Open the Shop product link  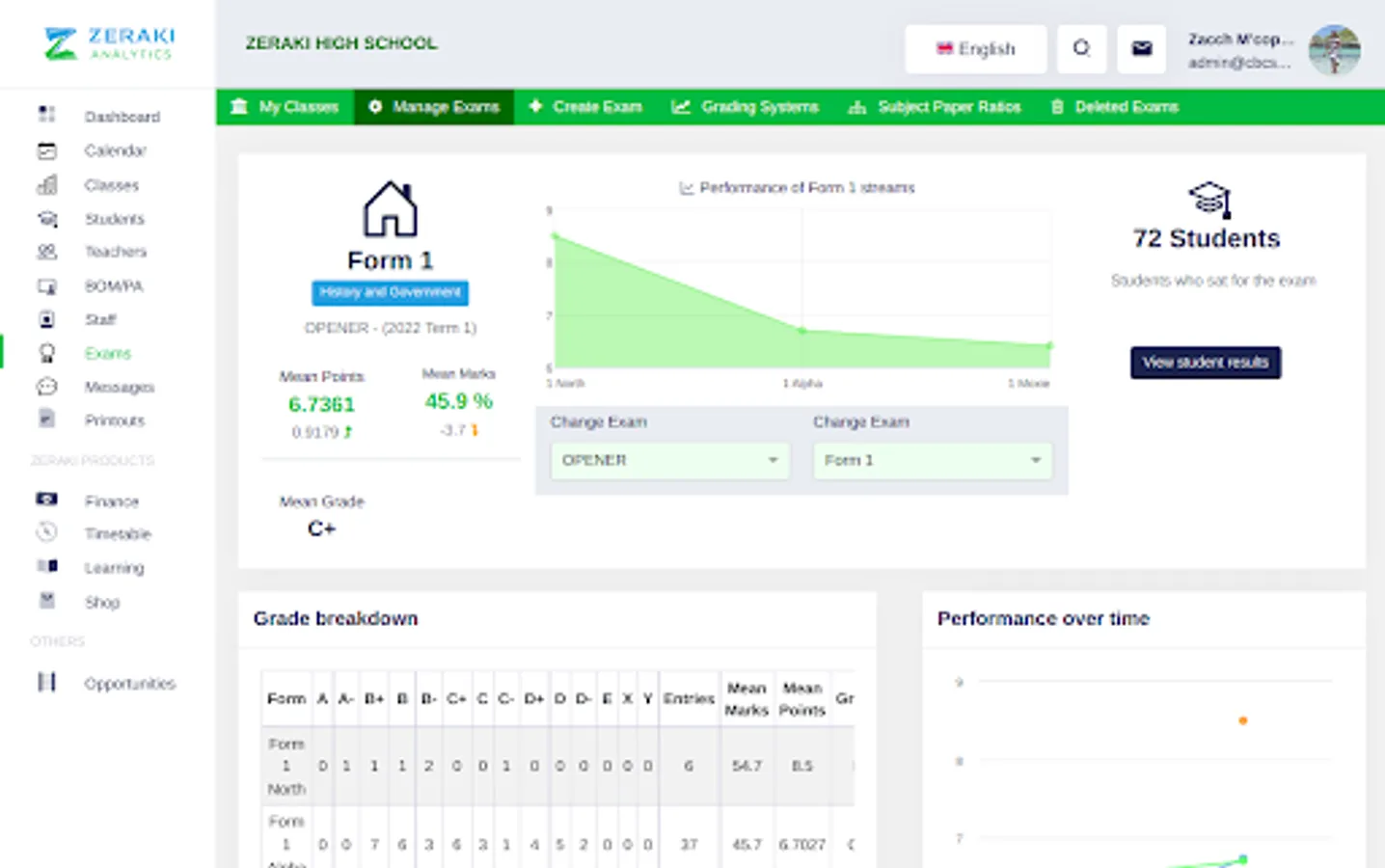[x=102, y=603]
